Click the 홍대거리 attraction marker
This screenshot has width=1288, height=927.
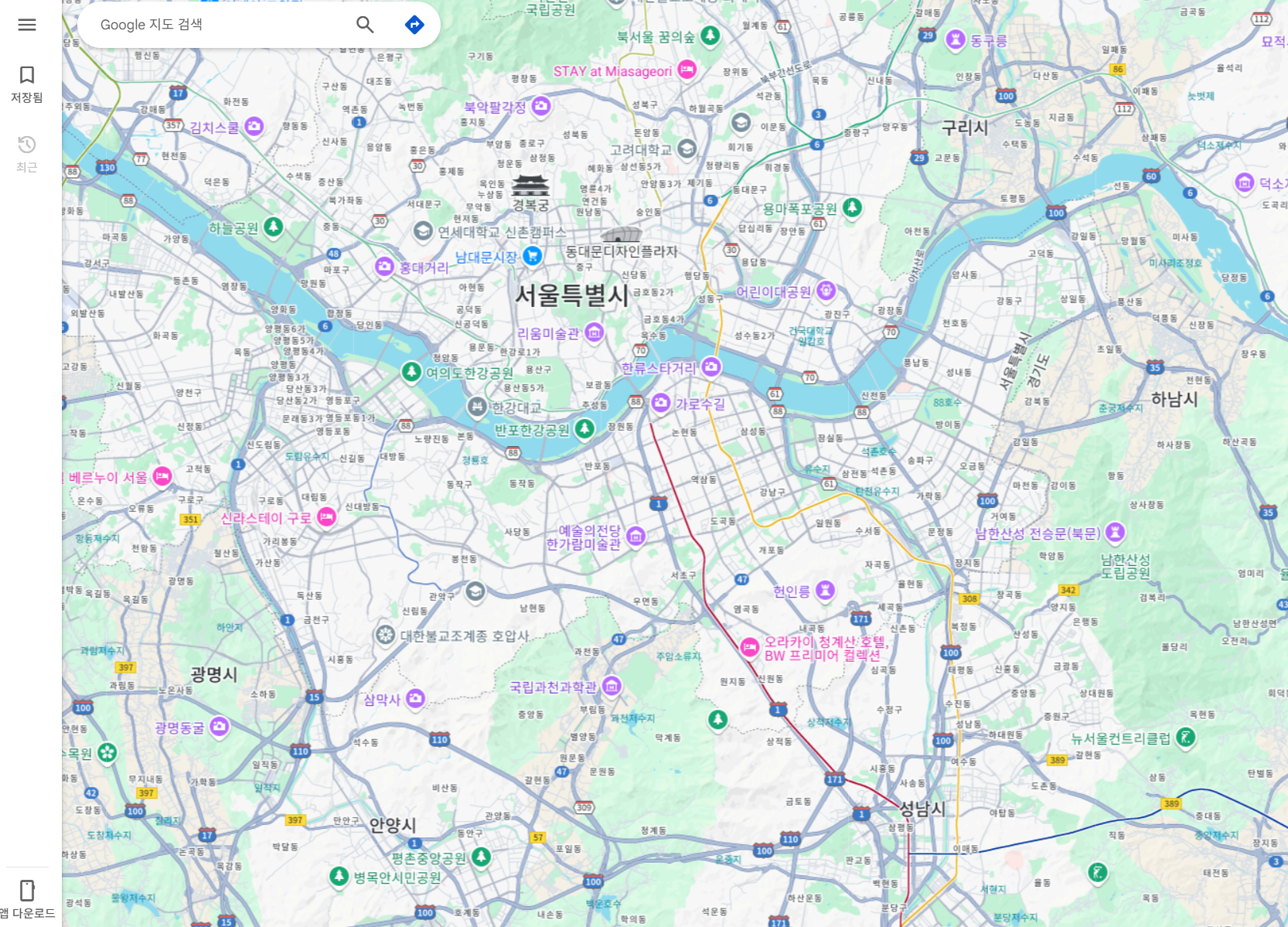(384, 267)
